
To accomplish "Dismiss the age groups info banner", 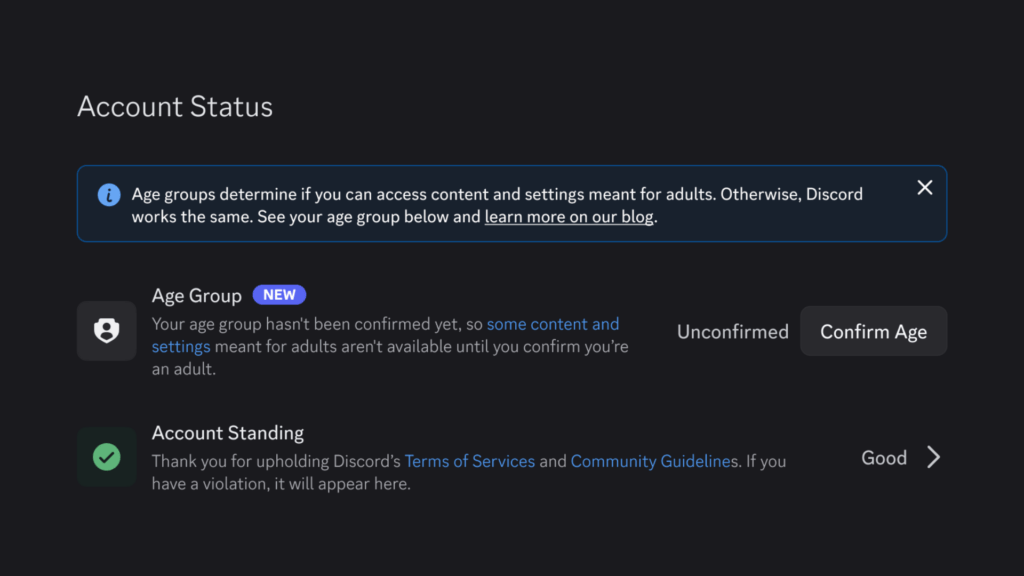I will [925, 188].
